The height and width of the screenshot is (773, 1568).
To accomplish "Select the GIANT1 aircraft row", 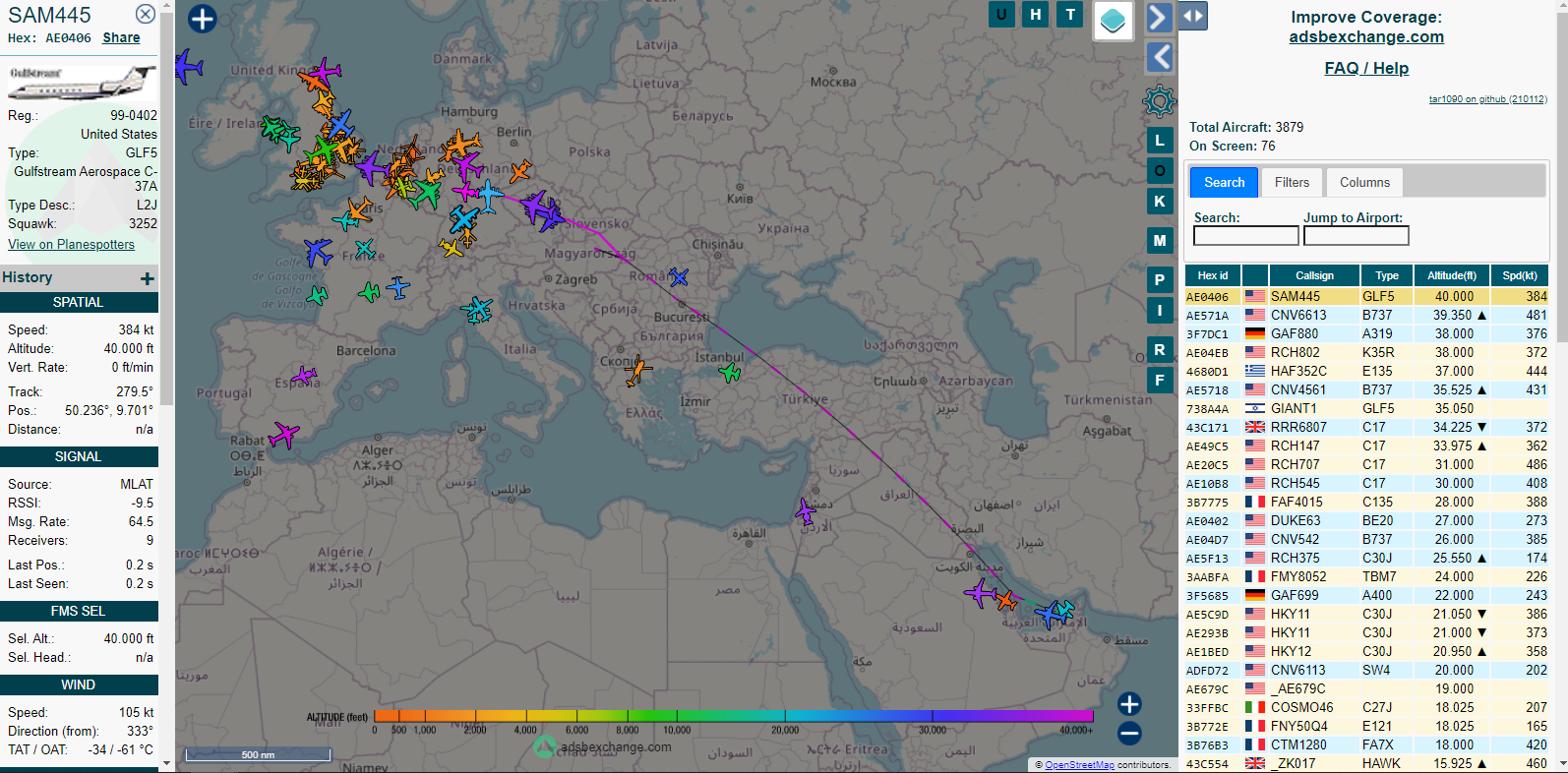I will pos(1366,408).
